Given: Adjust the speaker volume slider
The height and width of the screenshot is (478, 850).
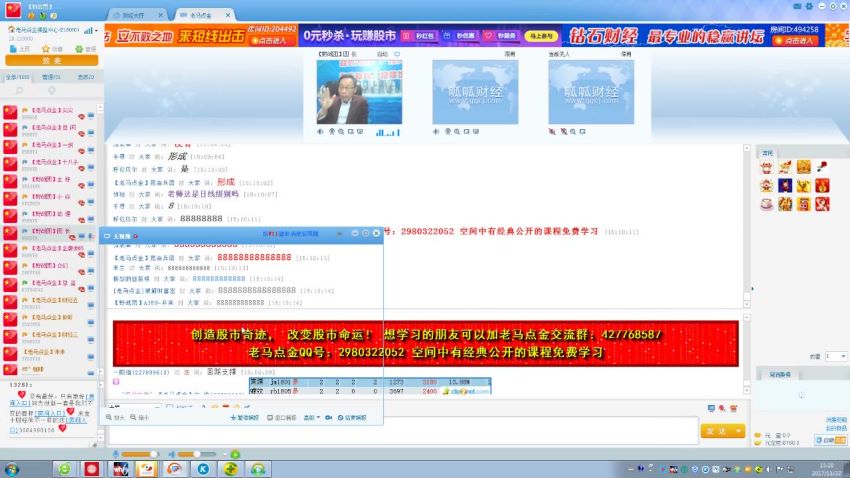Looking at the screenshot, I should tap(197, 454).
